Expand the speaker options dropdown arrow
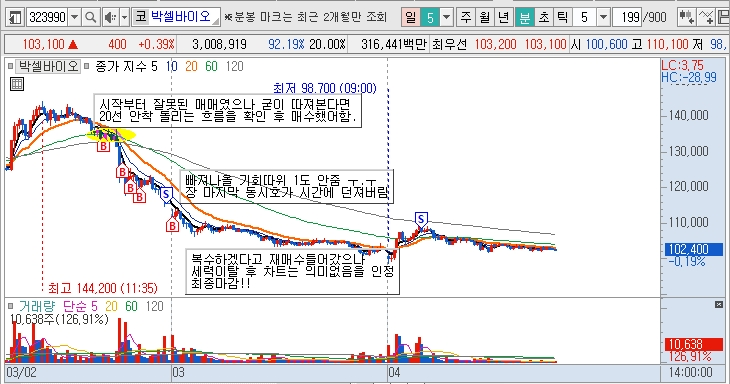 tap(124, 18)
